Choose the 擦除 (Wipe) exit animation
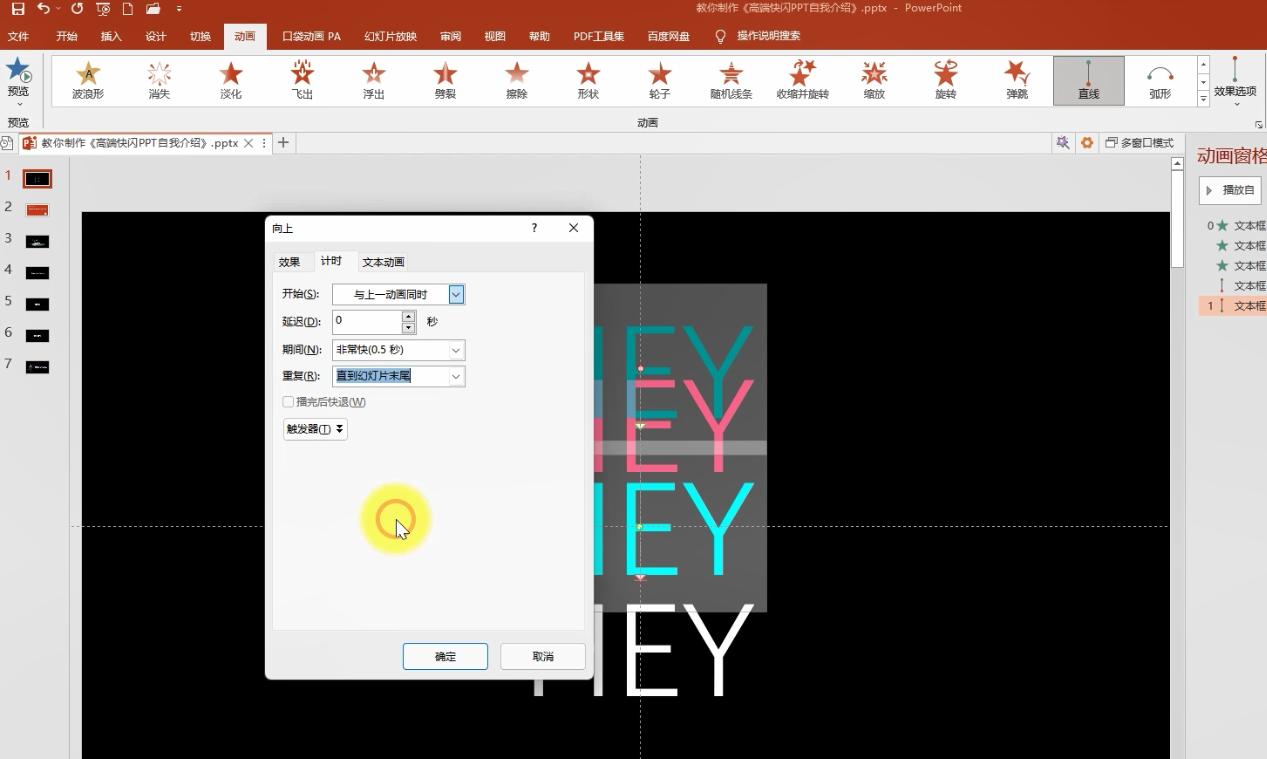Screen dimensions: 1267x759 tap(516, 79)
